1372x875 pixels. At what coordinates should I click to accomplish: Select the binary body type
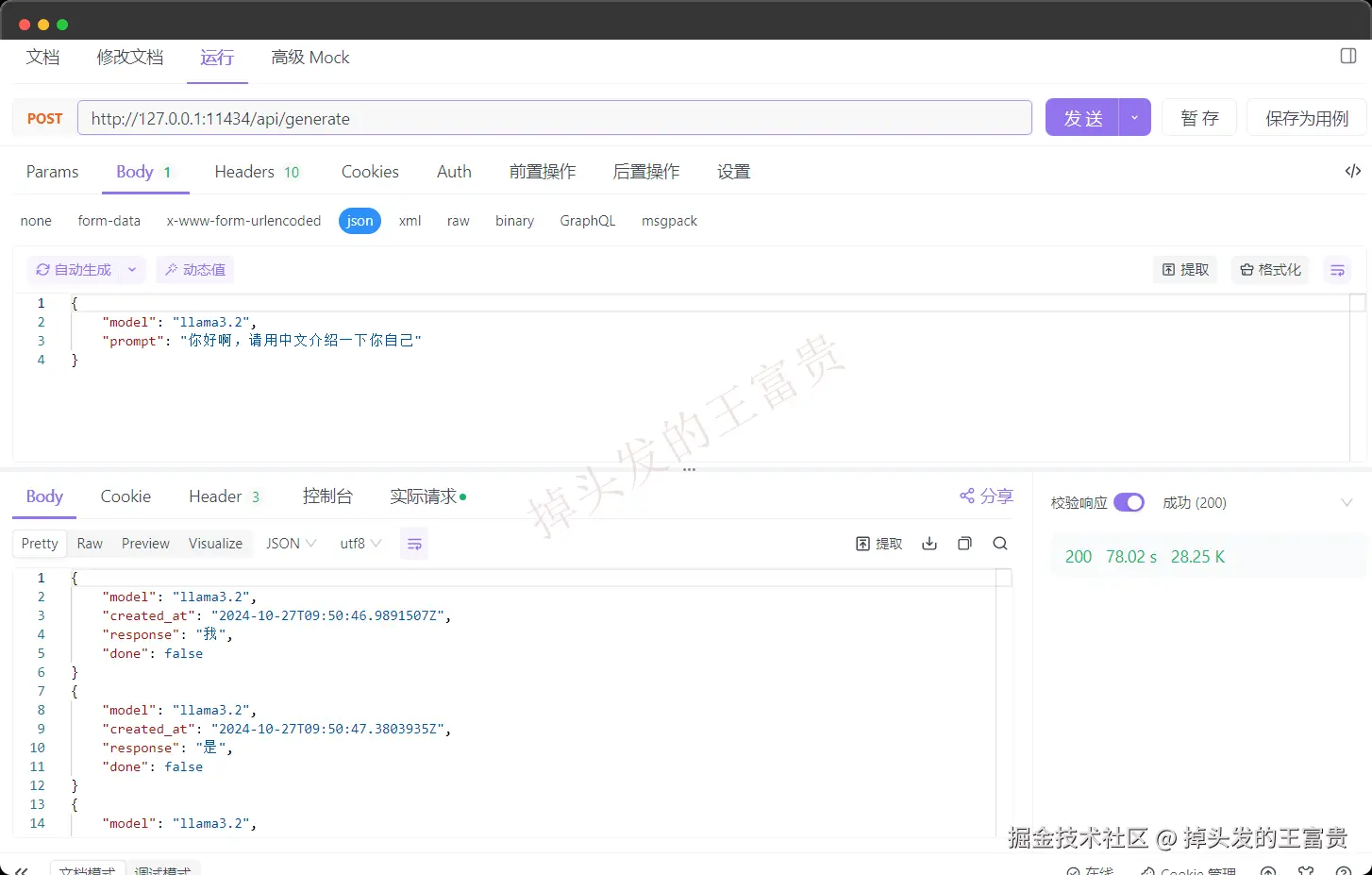(x=514, y=221)
